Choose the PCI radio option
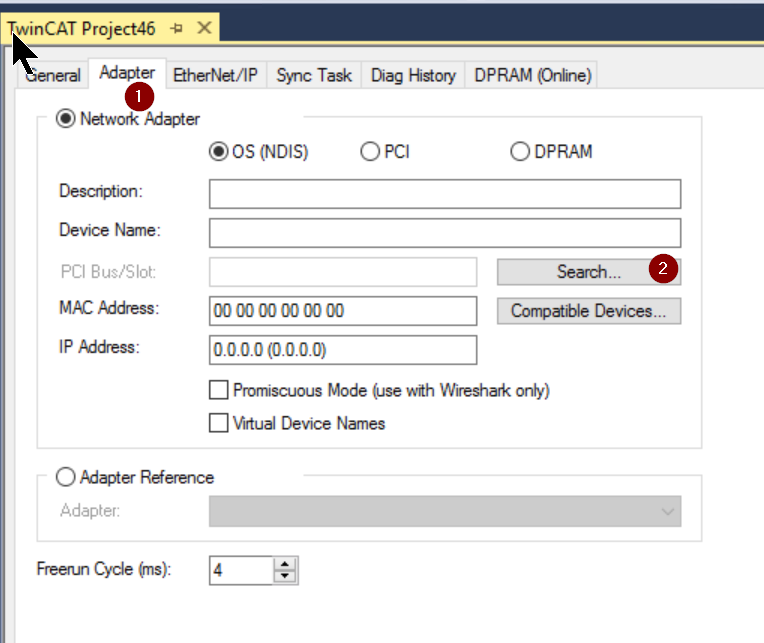The height and width of the screenshot is (643, 764). [x=370, y=151]
